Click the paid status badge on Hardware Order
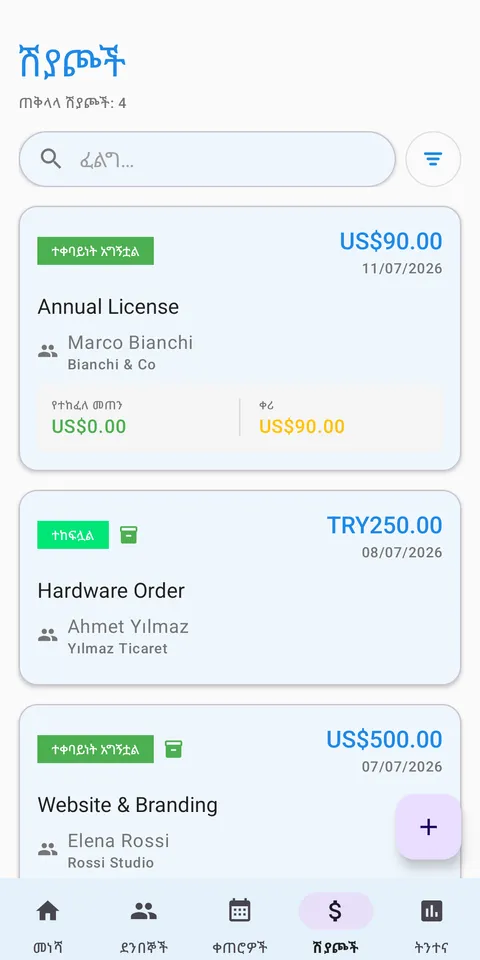Screen dimensions: 480x960 pyautogui.click(x=73, y=534)
